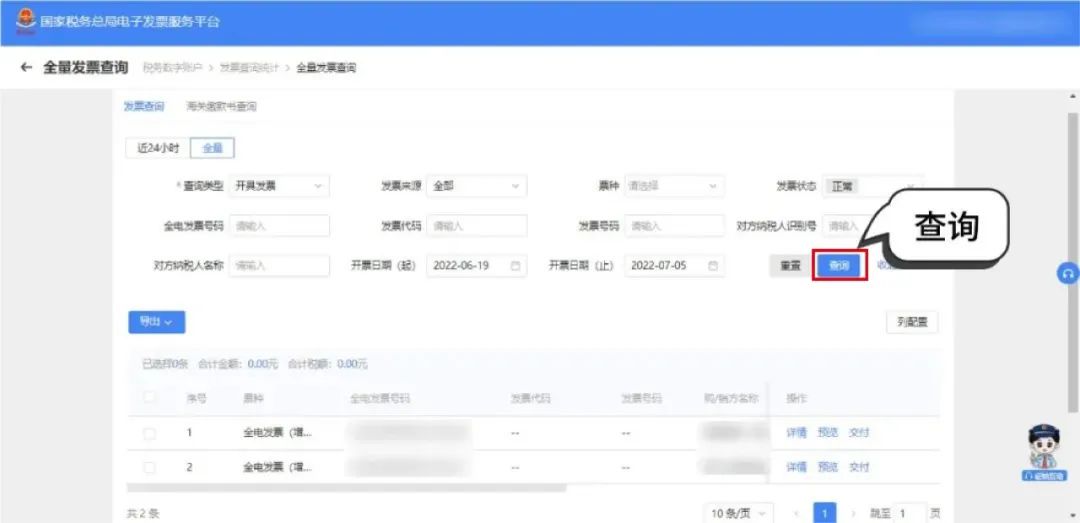
Task: Open the 发票来源 dropdown showing 全部
Action: tap(477, 186)
